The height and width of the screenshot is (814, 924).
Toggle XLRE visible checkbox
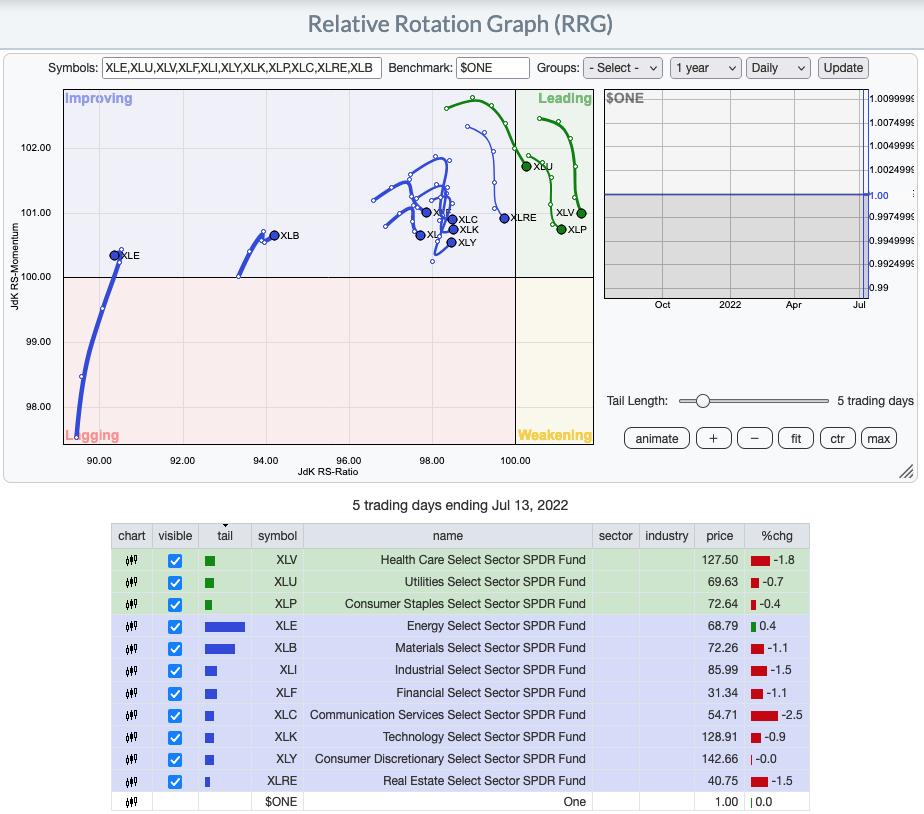[x=175, y=781]
